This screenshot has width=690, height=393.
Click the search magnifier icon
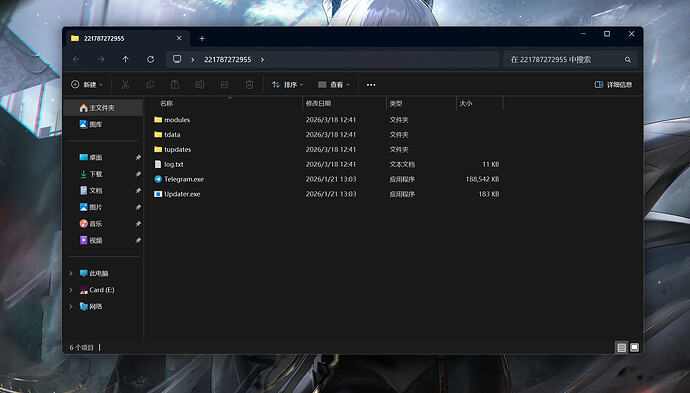click(628, 60)
